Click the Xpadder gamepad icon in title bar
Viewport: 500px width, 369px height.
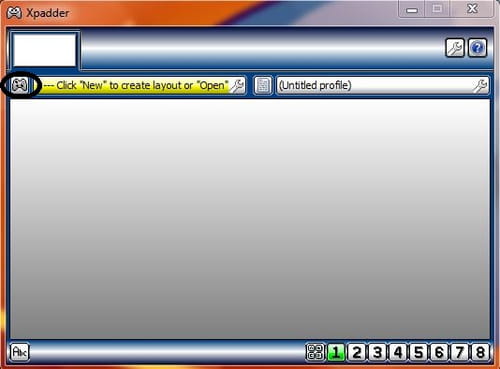coord(14,13)
